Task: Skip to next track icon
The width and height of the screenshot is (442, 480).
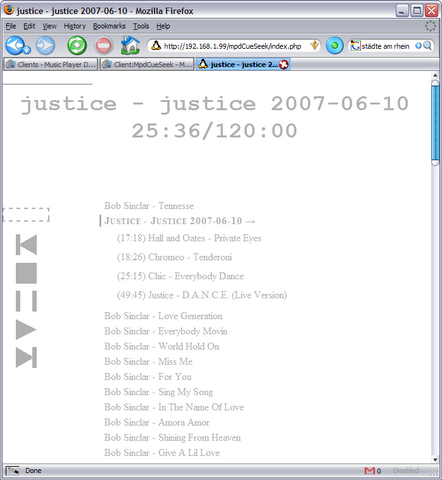Action: (26, 357)
